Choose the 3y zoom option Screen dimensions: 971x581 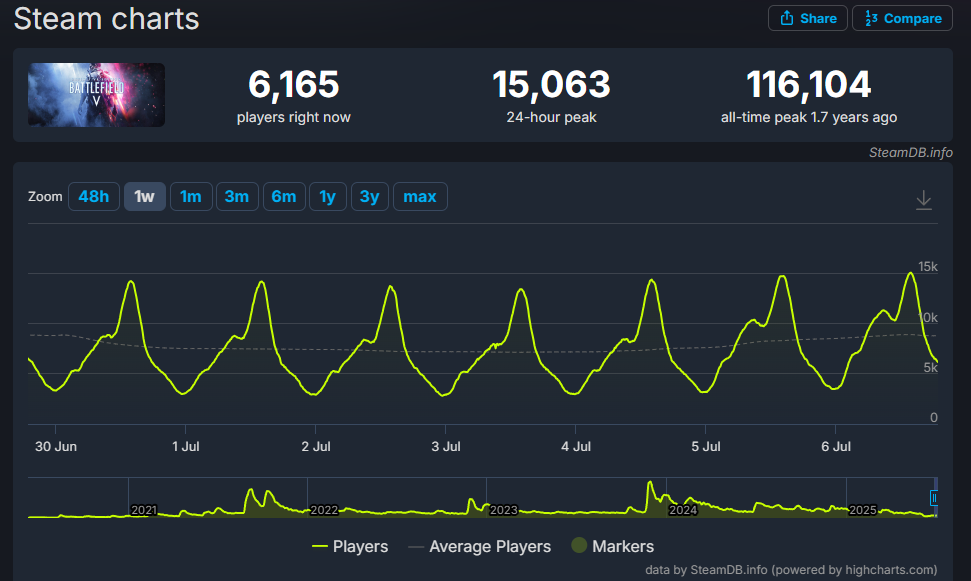(370, 196)
